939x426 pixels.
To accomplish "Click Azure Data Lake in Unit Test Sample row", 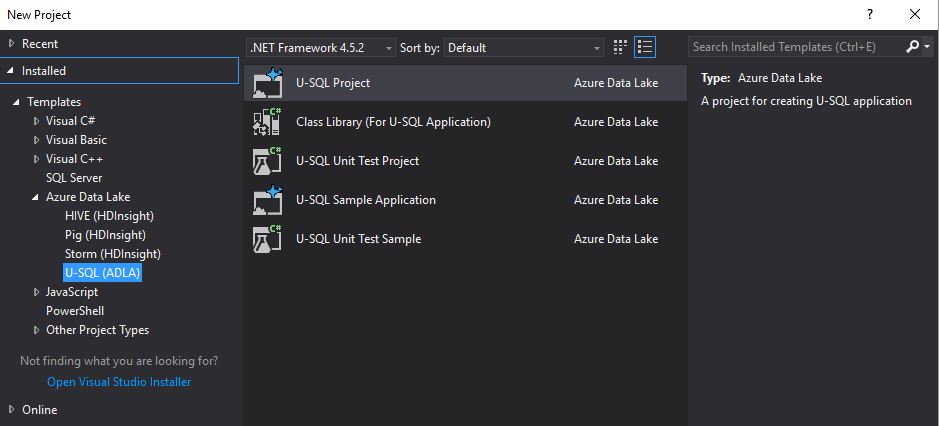I will coord(616,238).
